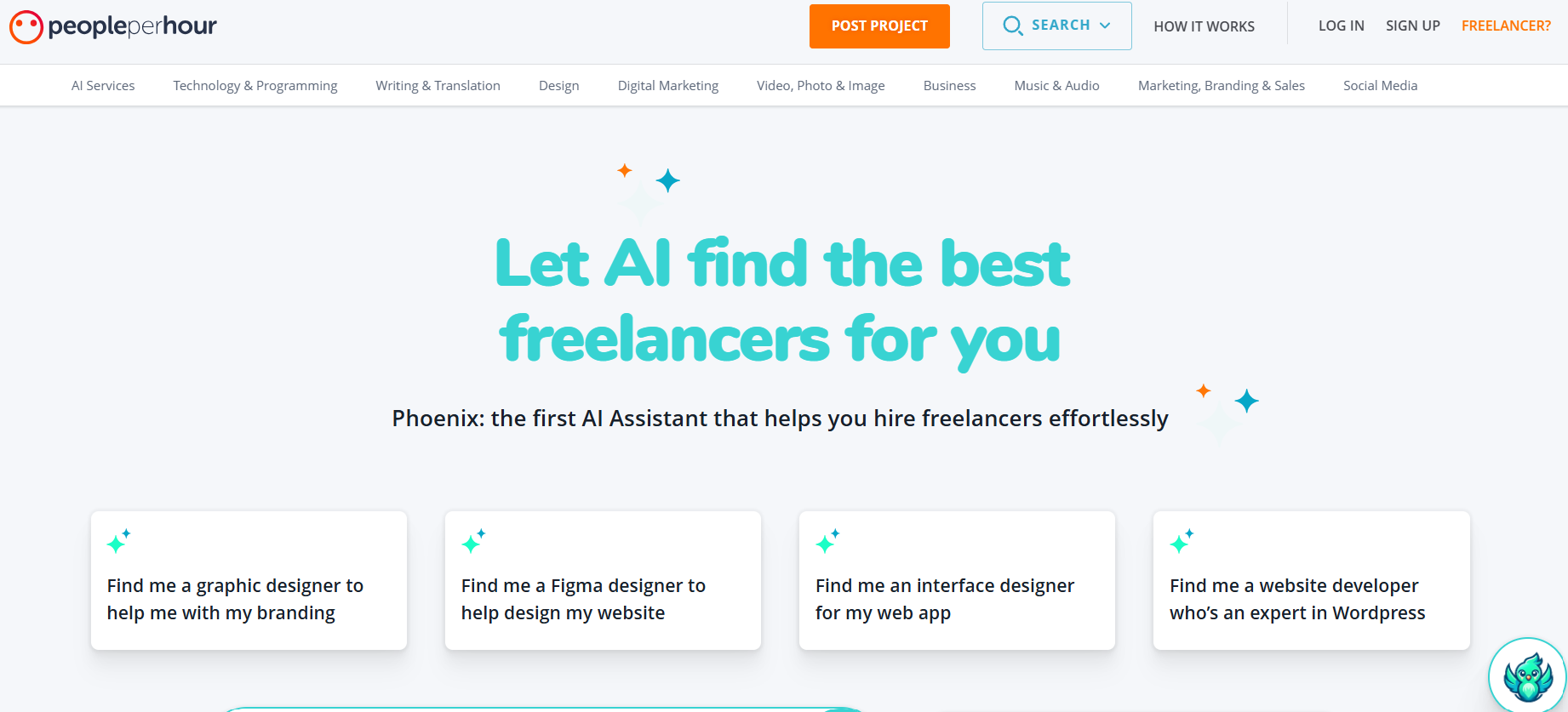Open the Digital Marketing category
1568x712 pixels.
[x=668, y=85]
